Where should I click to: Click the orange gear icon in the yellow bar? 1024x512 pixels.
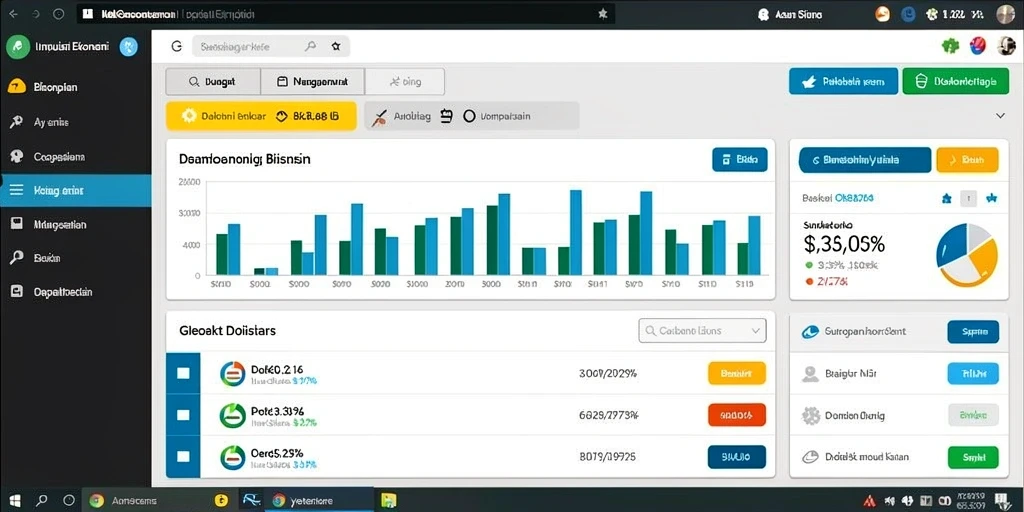(189, 116)
